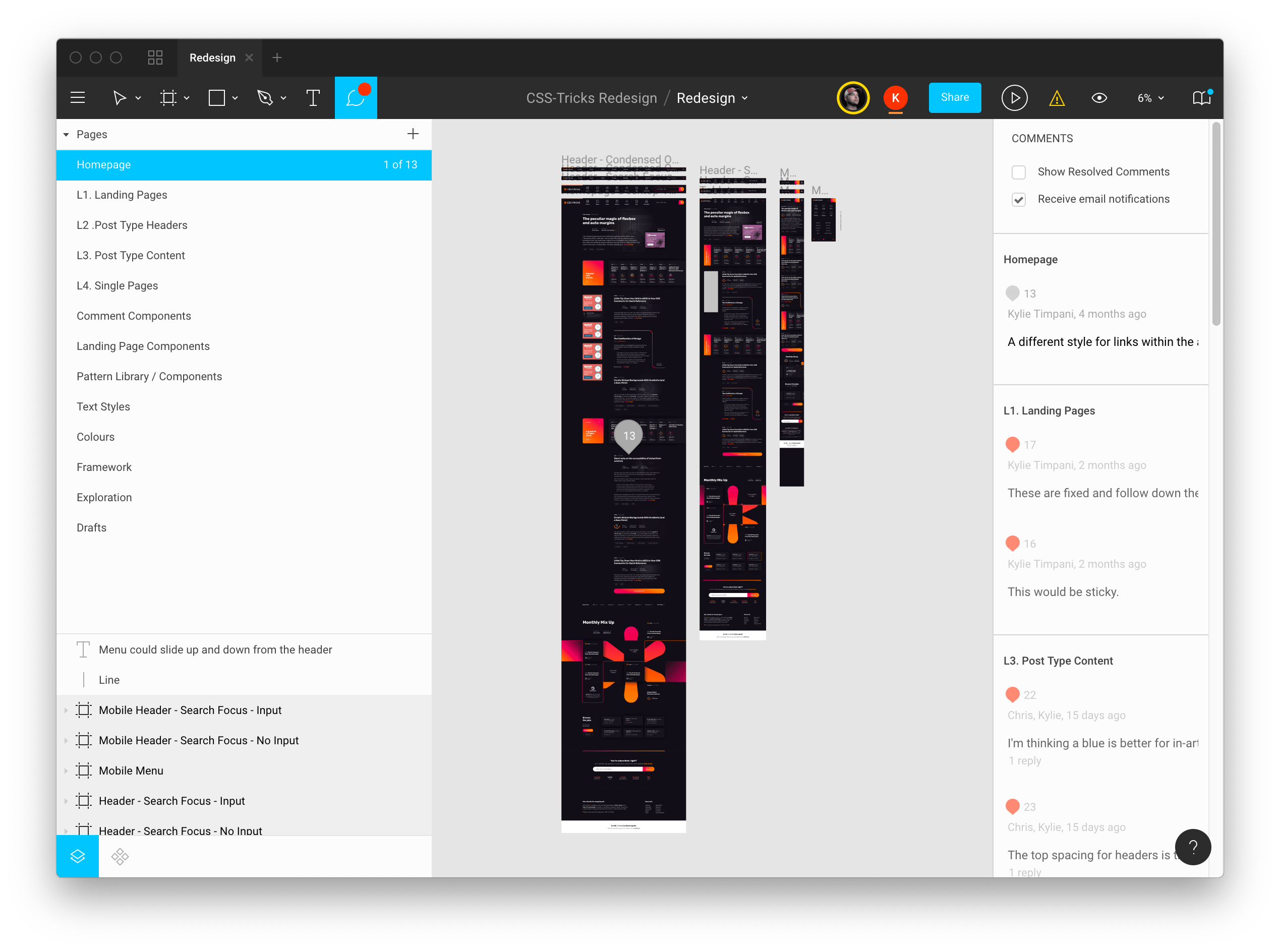The width and height of the screenshot is (1280, 952).
Task: Select the Pen tool
Action: [265, 97]
